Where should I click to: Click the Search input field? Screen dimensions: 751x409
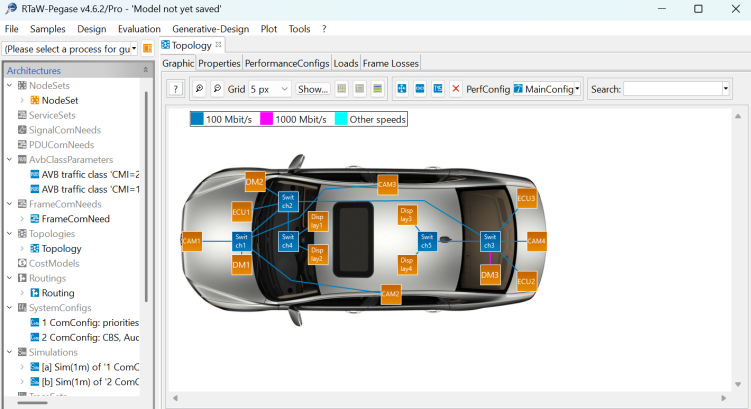pos(671,89)
